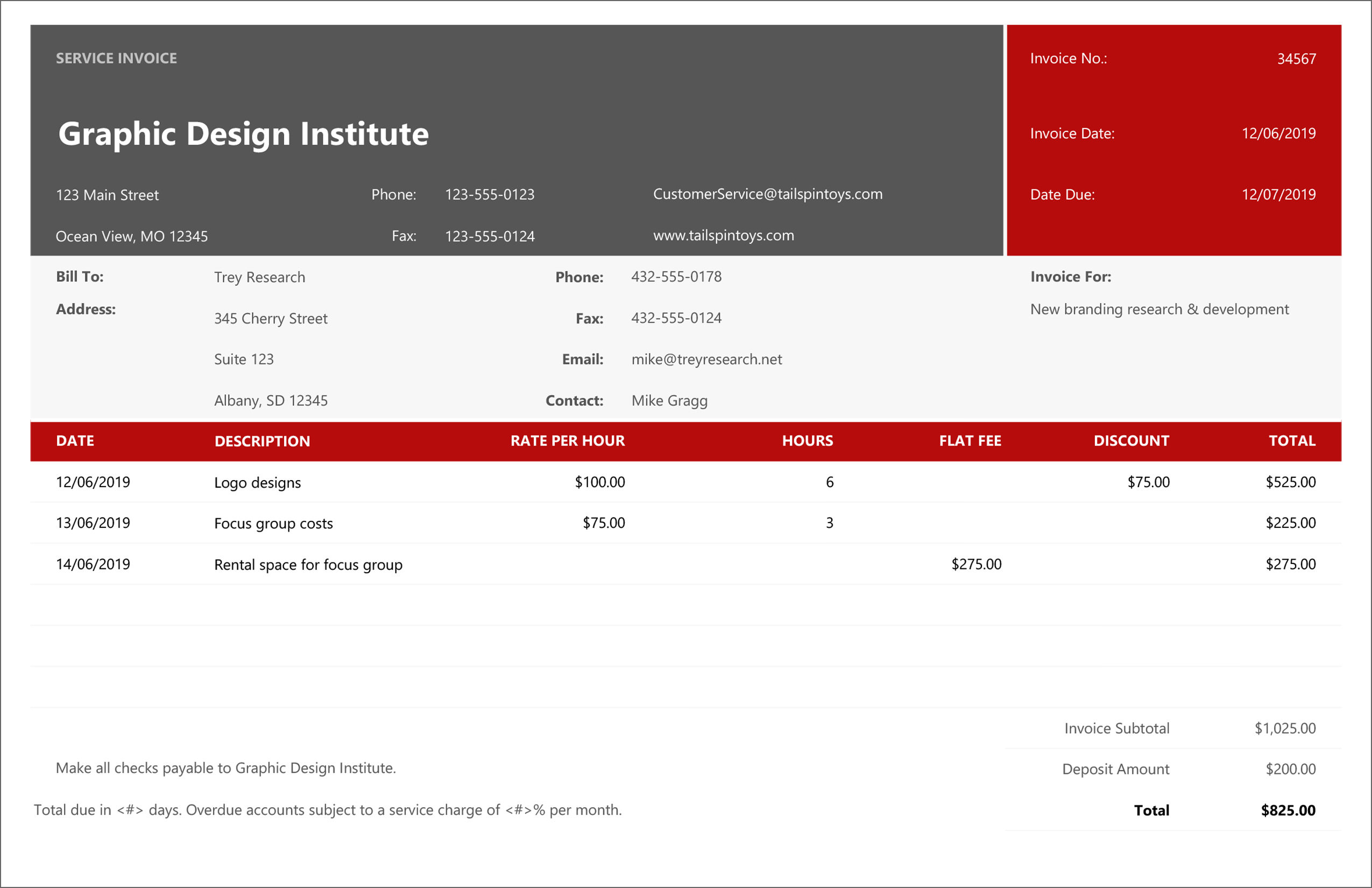The width and height of the screenshot is (1372, 888).
Task: Click the bold Total amount $825.00
Action: [1288, 811]
